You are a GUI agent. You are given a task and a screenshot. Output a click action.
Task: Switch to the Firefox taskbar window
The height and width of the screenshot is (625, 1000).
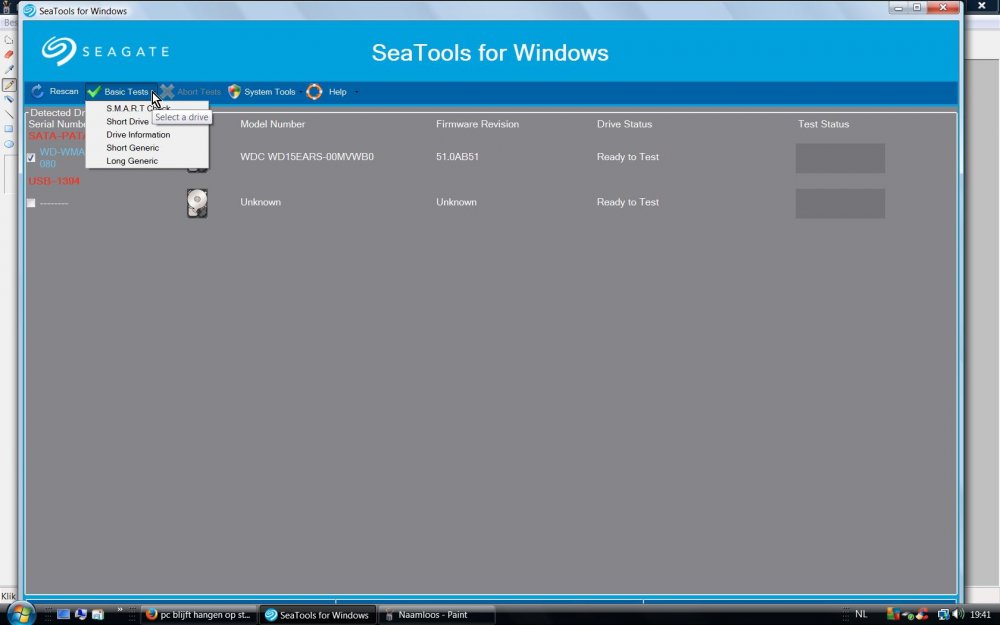coord(198,615)
